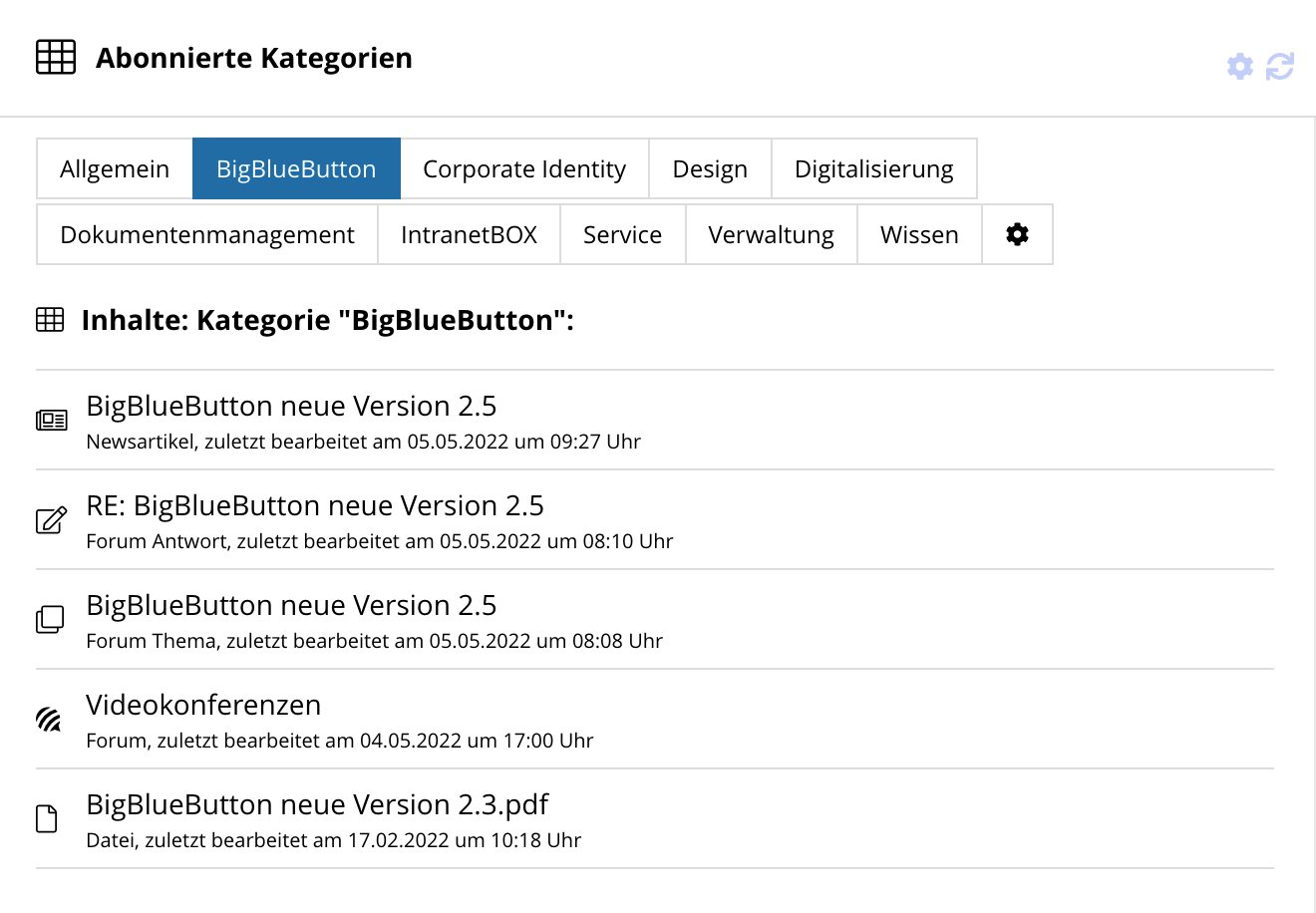The height and width of the screenshot is (913, 1316).
Task: Open Newsartikel BigBlueButton neue Version 2.5
Action: [x=291, y=406]
